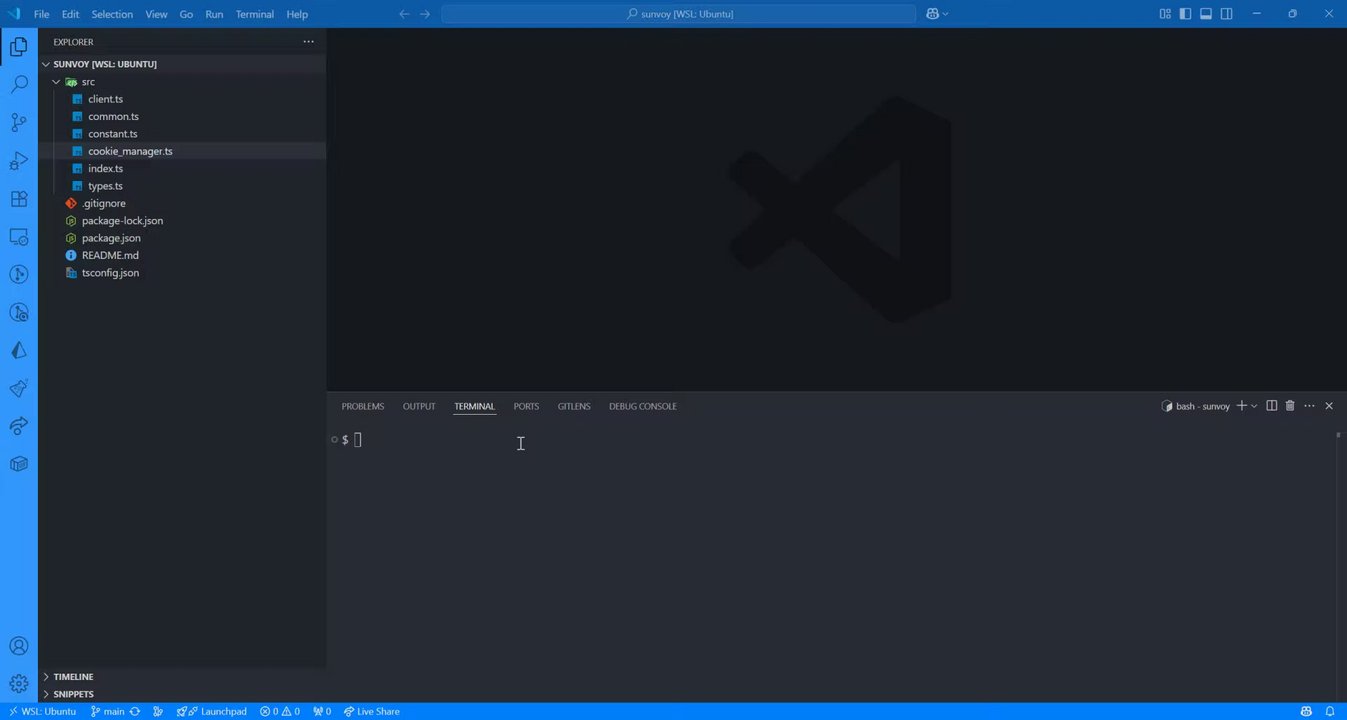Open the Copilot dropdown chevron in title bar
Viewport: 1347px width, 720px height.
click(946, 14)
